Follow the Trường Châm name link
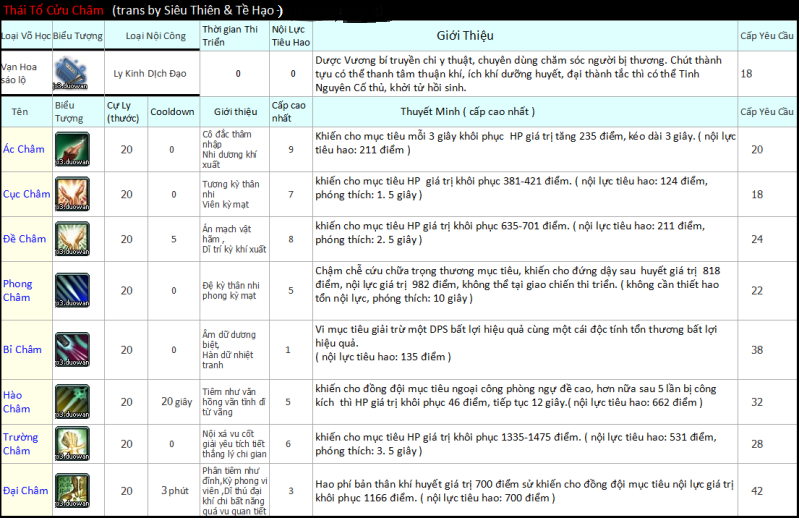The height and width of the screenshot is (518, 799). (x=20, y=444)
